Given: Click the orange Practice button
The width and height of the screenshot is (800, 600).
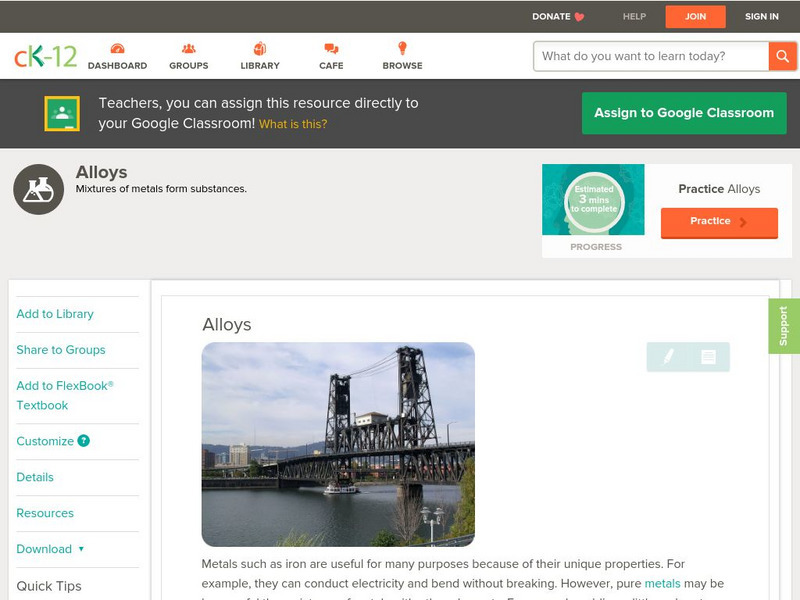Looking at the screenshot, I should tap(719, 222).
